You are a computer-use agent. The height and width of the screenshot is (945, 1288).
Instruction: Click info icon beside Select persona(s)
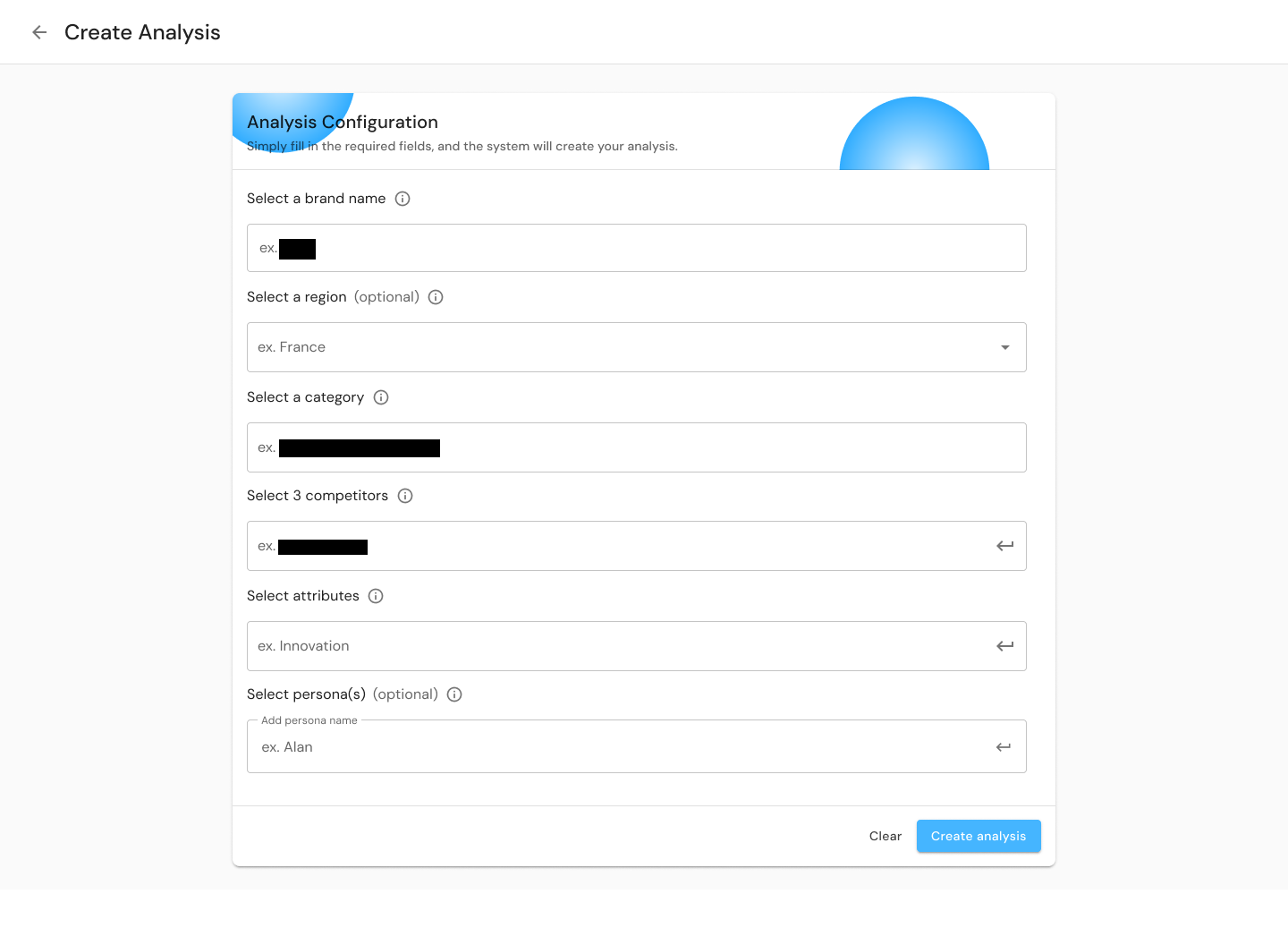coord(454,694)
